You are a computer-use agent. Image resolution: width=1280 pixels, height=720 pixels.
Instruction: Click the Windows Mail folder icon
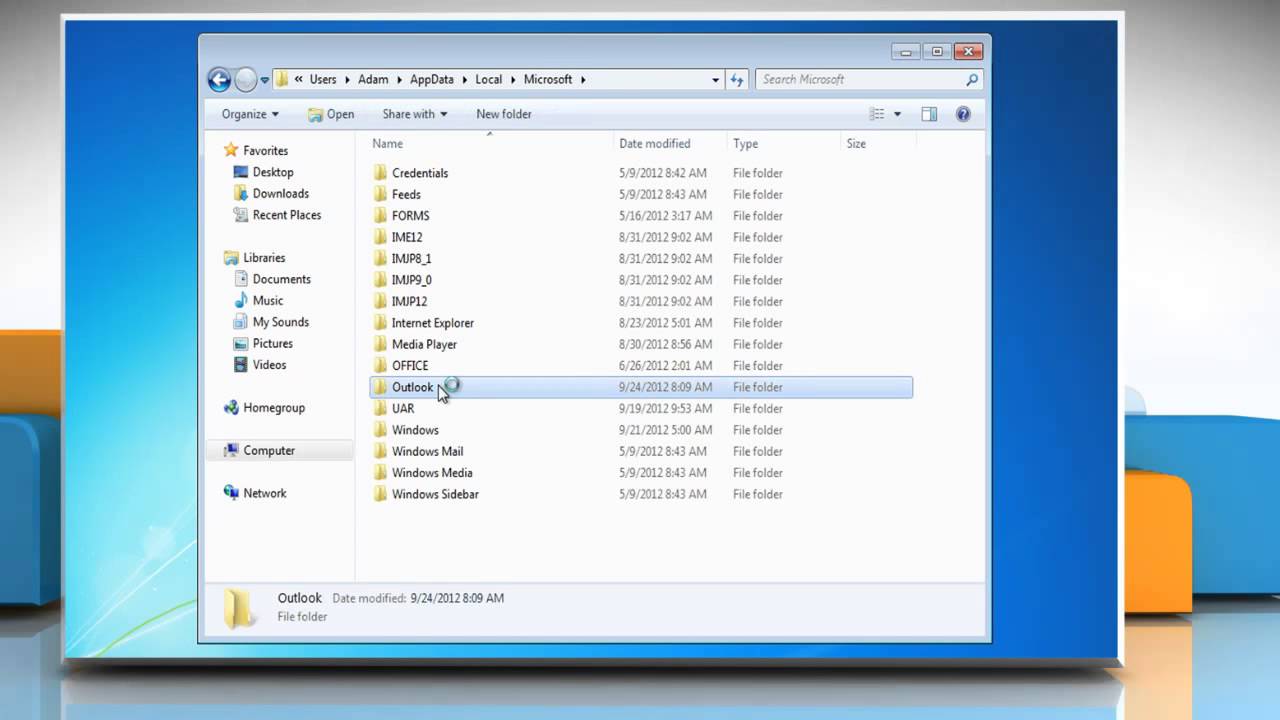tap(379, 451)
